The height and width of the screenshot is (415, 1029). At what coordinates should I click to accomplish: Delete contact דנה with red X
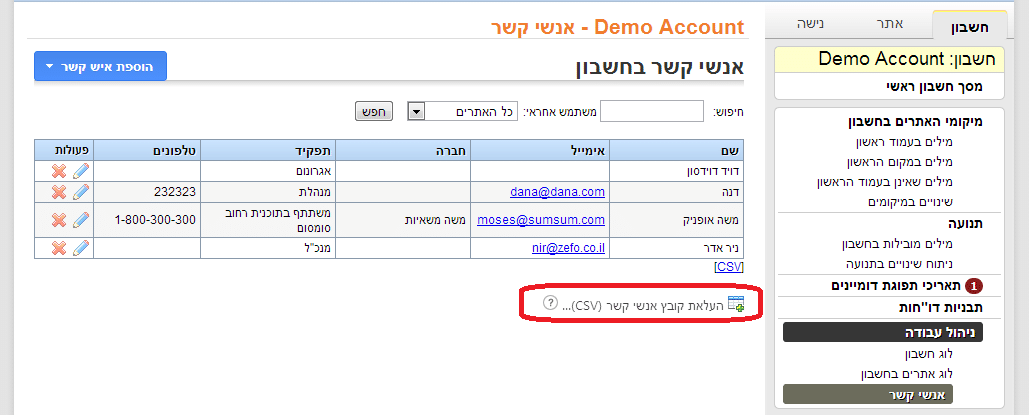59,192
